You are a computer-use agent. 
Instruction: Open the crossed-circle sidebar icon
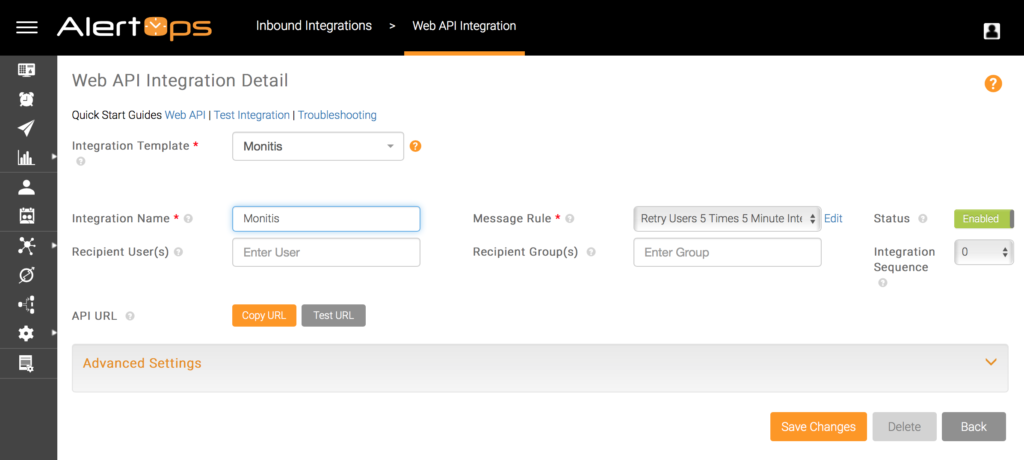click(x=26, y=275)
